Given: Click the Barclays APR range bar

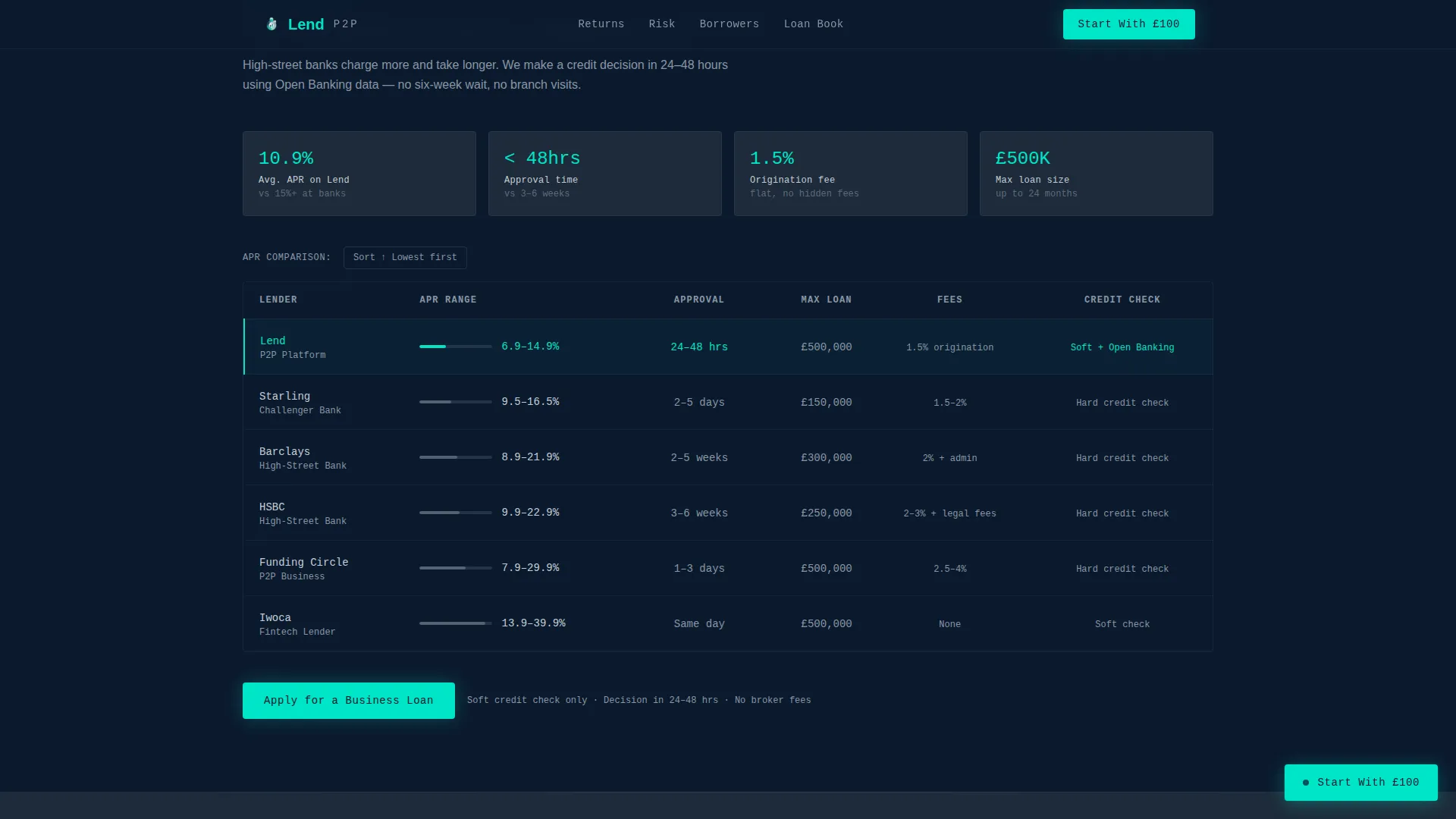Looking at the screenshot, I should (x=456, y=457).
